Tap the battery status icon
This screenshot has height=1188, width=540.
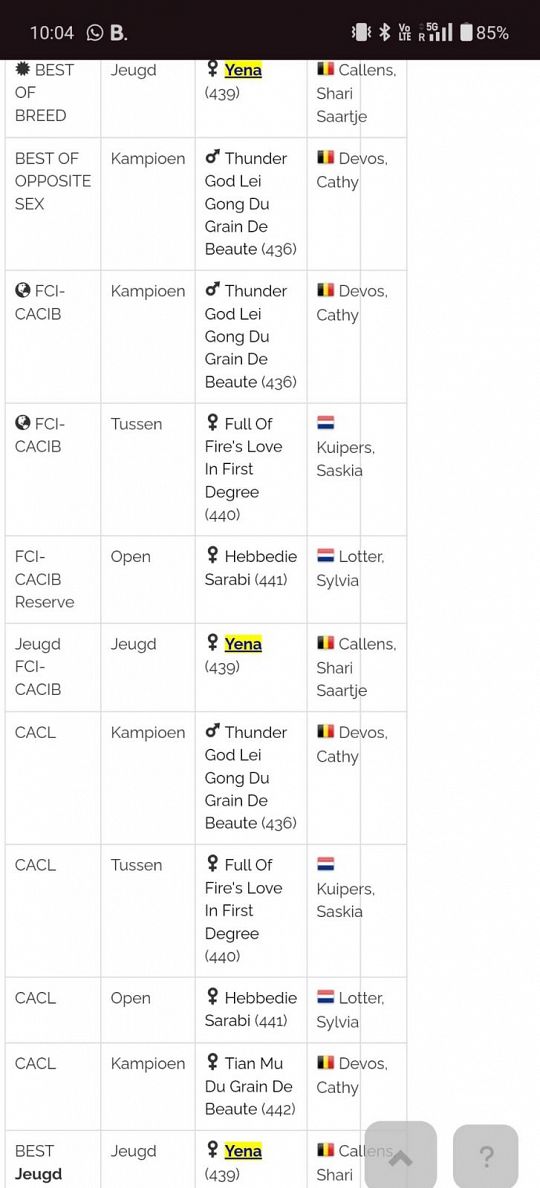(467, 33)
